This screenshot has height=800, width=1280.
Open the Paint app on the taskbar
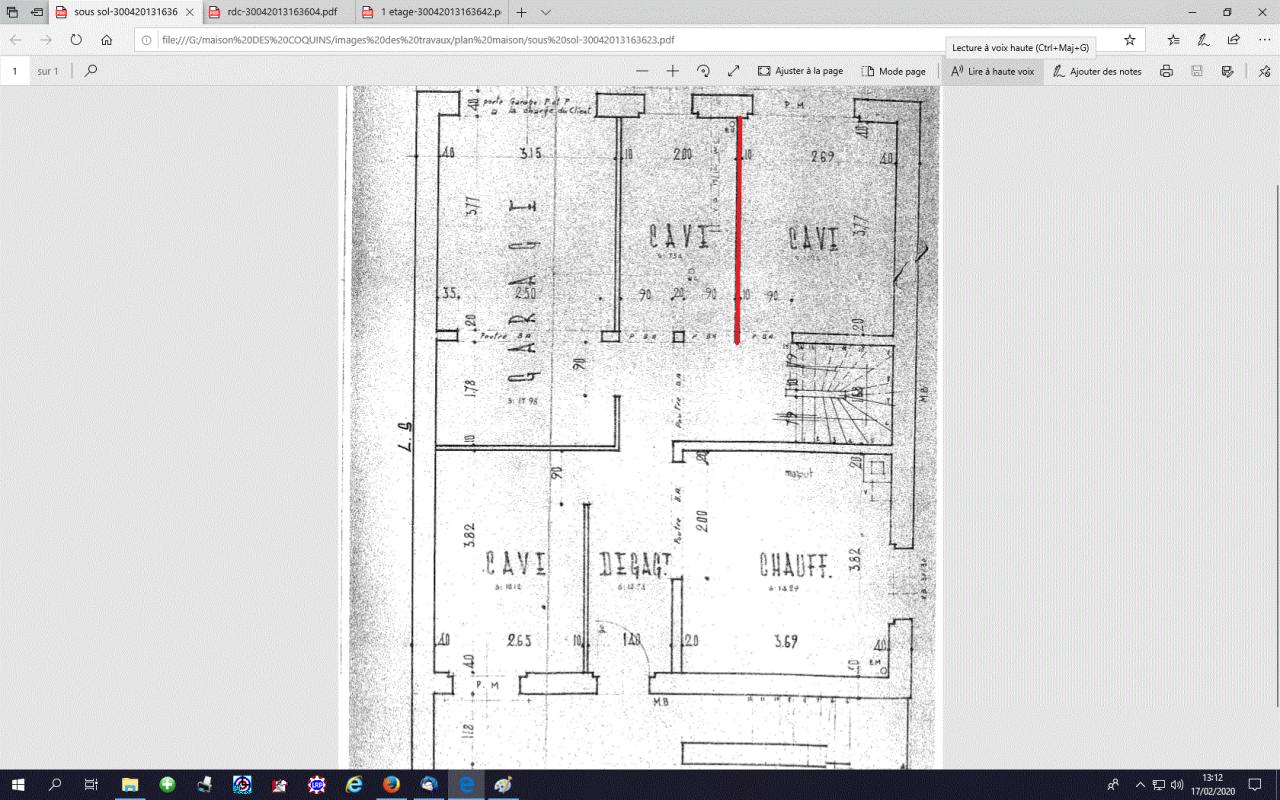pos(503,785)
